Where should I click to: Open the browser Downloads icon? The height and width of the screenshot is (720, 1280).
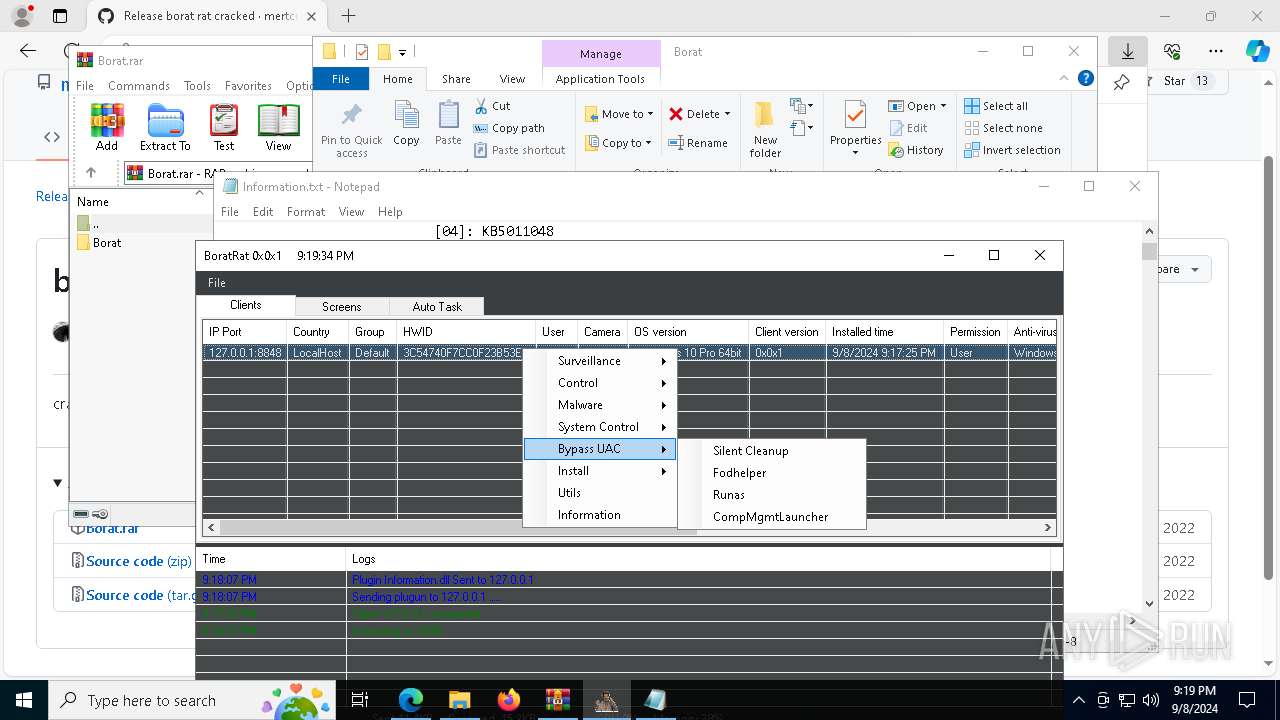tap(1128, 51)
